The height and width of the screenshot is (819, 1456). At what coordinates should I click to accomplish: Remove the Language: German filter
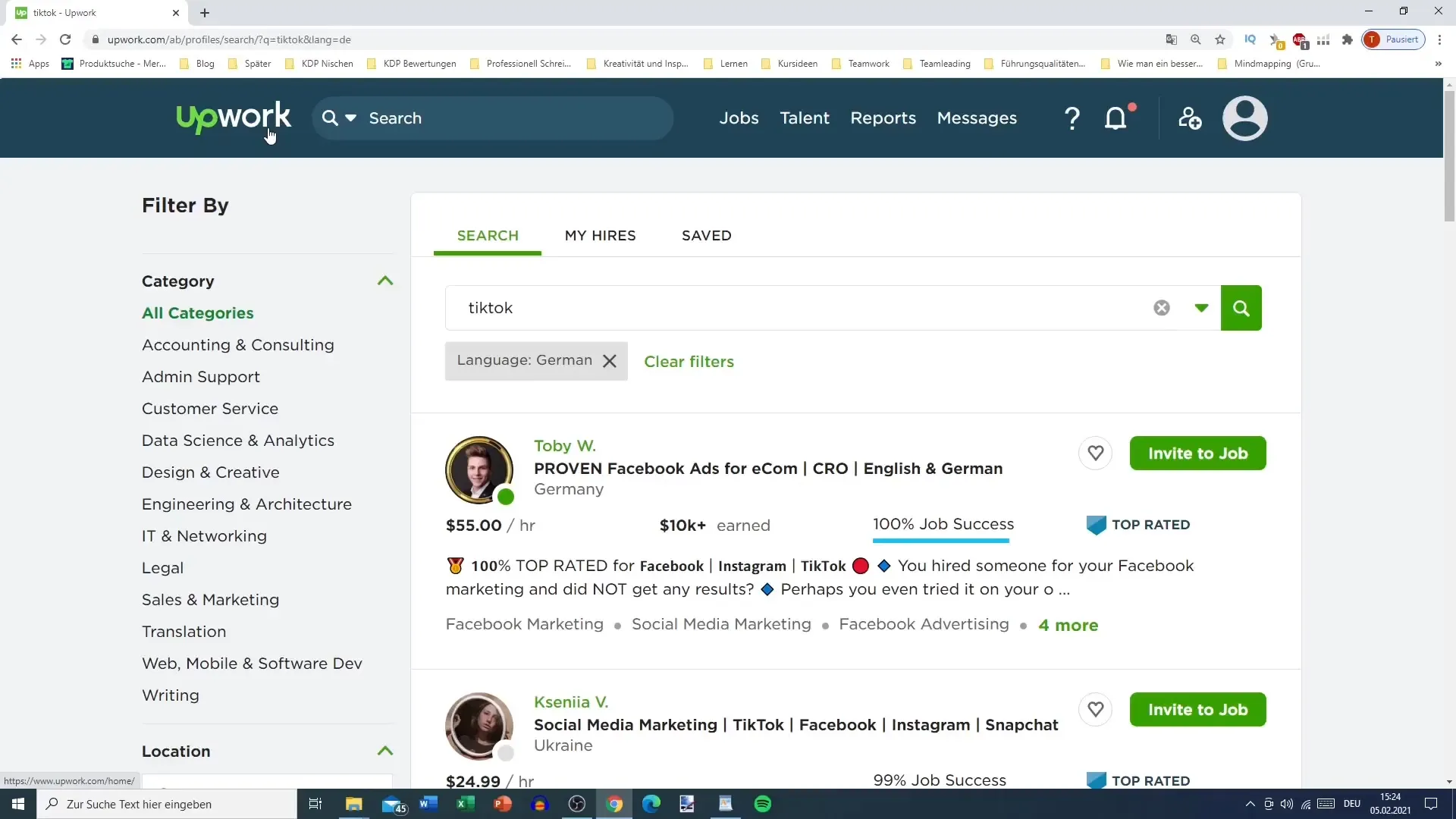610,361
